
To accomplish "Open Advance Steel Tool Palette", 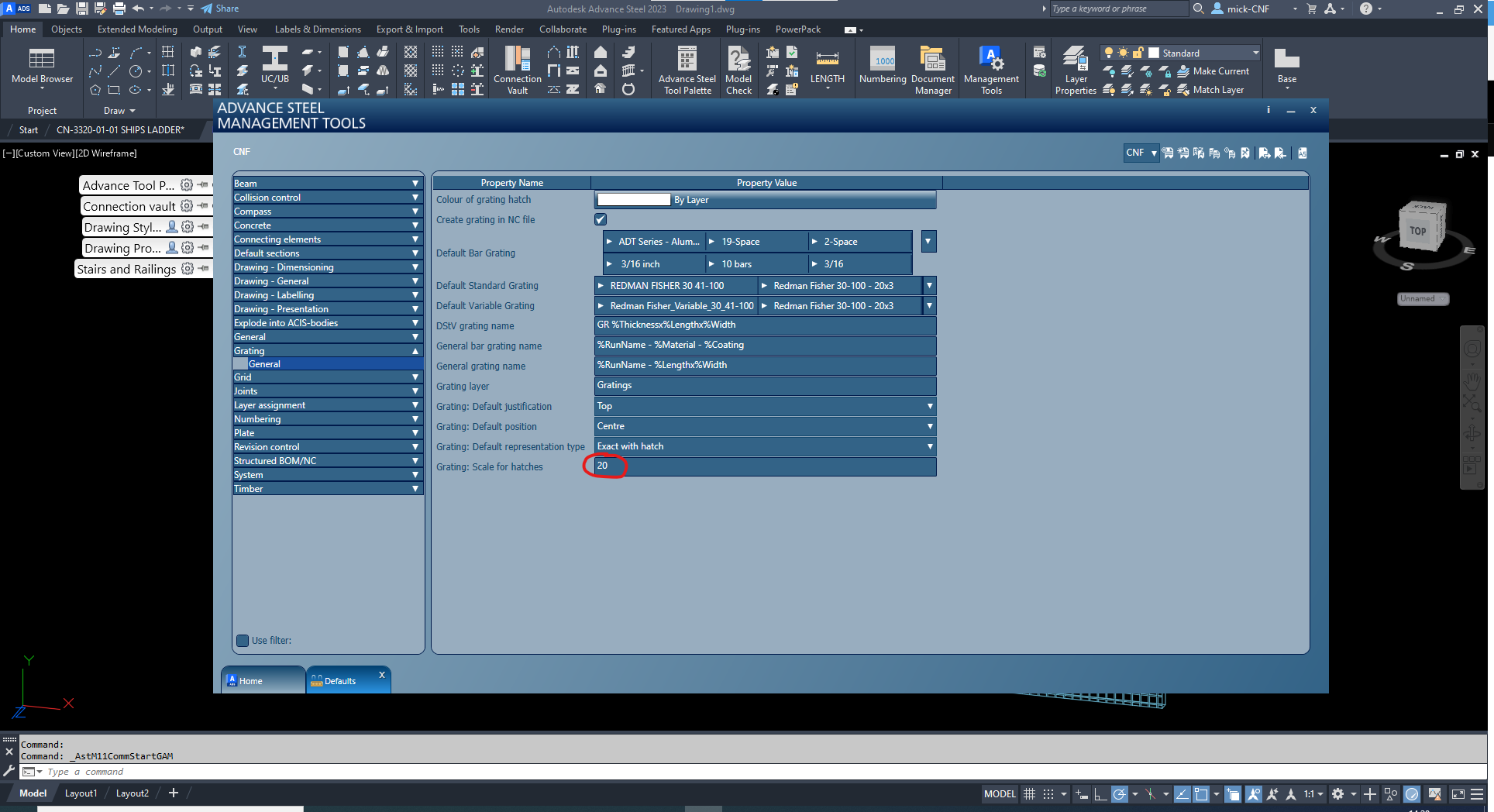I will [687, 70].
